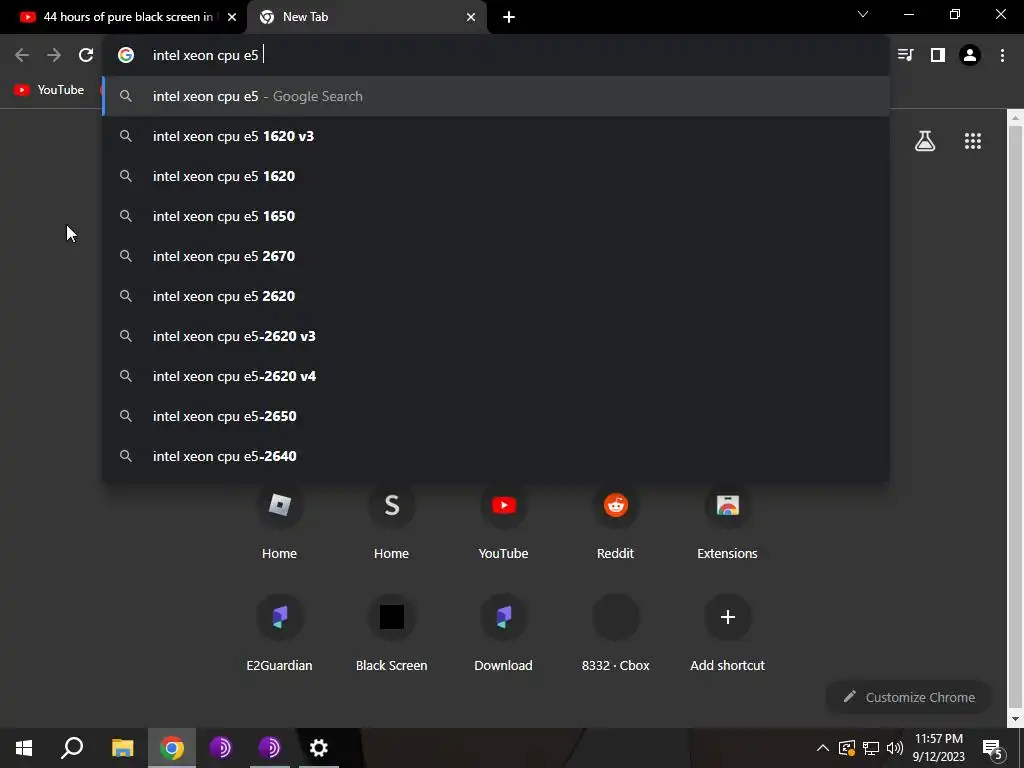The width and height of the screenshot is (1024, 768).
Task: Open the Windows Start menu
Action: pos(24,748)
